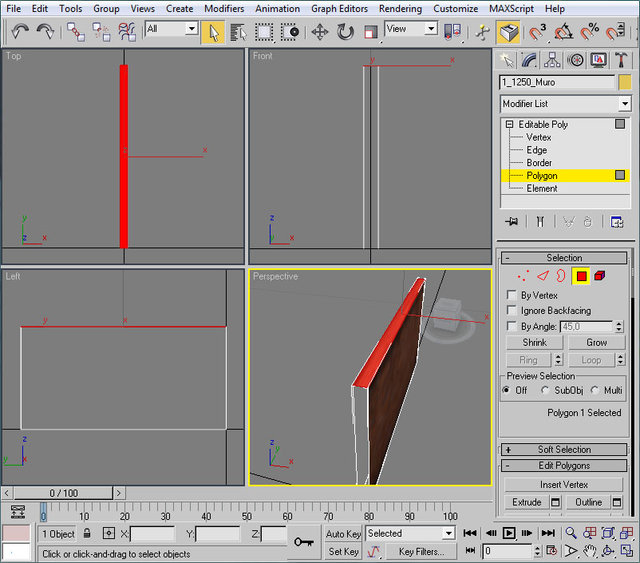Open the Hierarchy command panel tab
Screen dimensions: 640x563
point(553,61)
